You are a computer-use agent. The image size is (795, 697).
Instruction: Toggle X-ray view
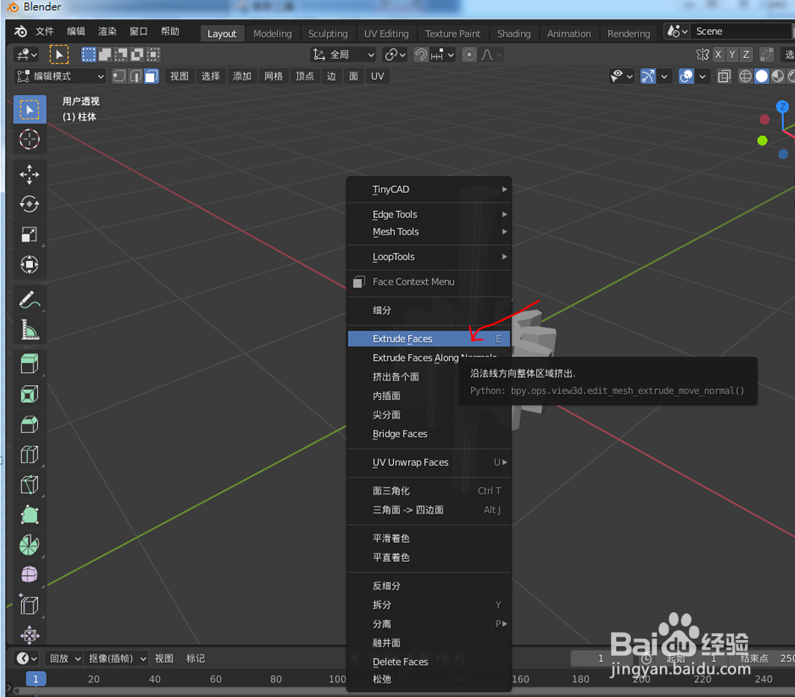[x=724, y=76]
